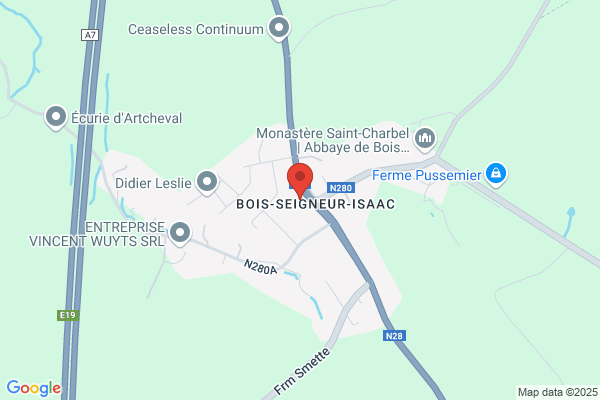Click the N280 road shield
The width and height of the screenshot is (600, 400).
pos(341,188)
